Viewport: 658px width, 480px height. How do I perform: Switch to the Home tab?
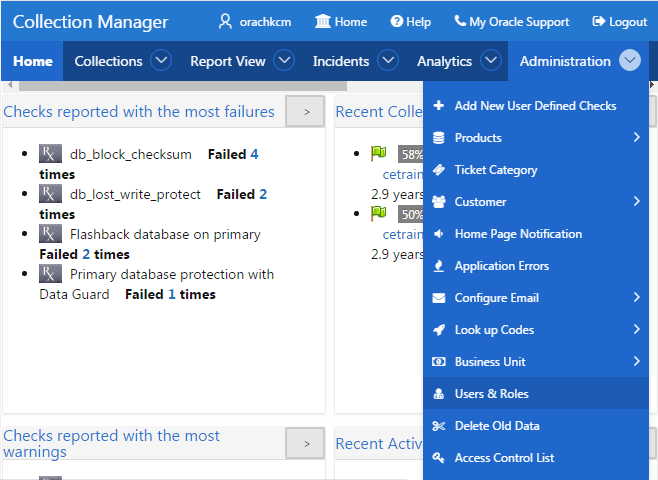coord(32,61)
